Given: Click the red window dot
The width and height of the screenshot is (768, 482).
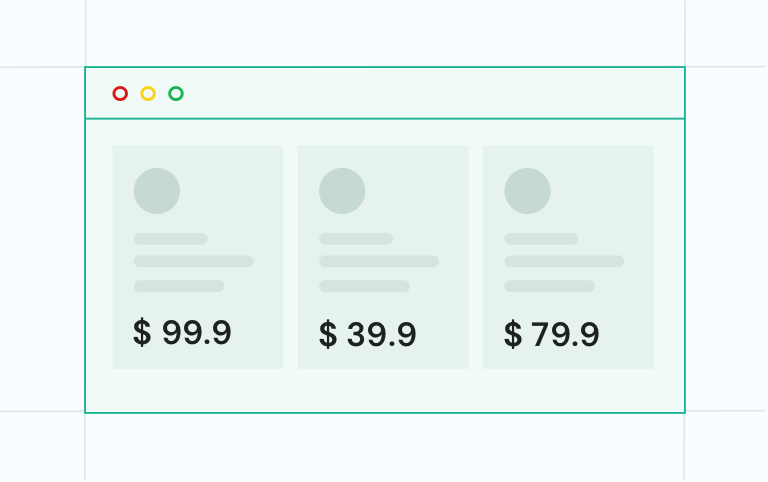Looking at the screenshot, I should tap(120, 94).
